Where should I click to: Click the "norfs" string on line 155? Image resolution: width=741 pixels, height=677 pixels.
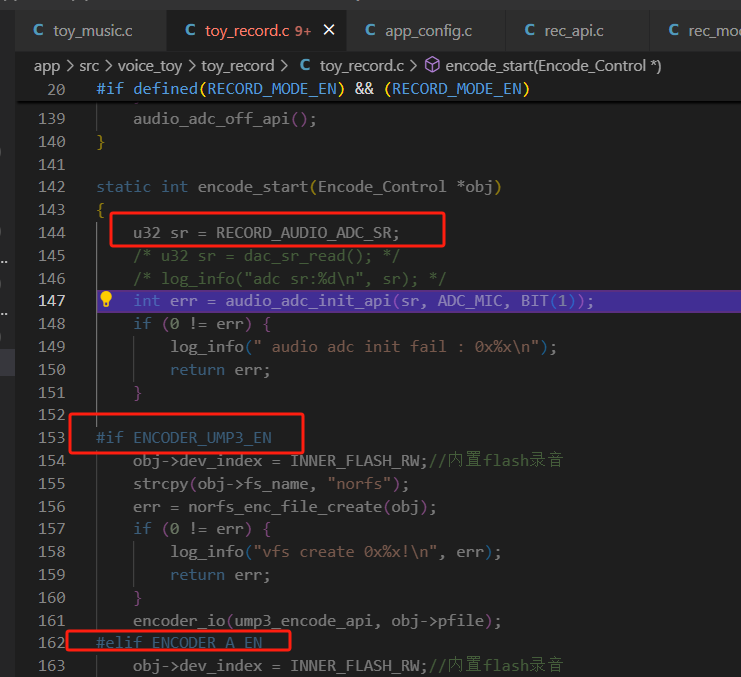point(359,484)
